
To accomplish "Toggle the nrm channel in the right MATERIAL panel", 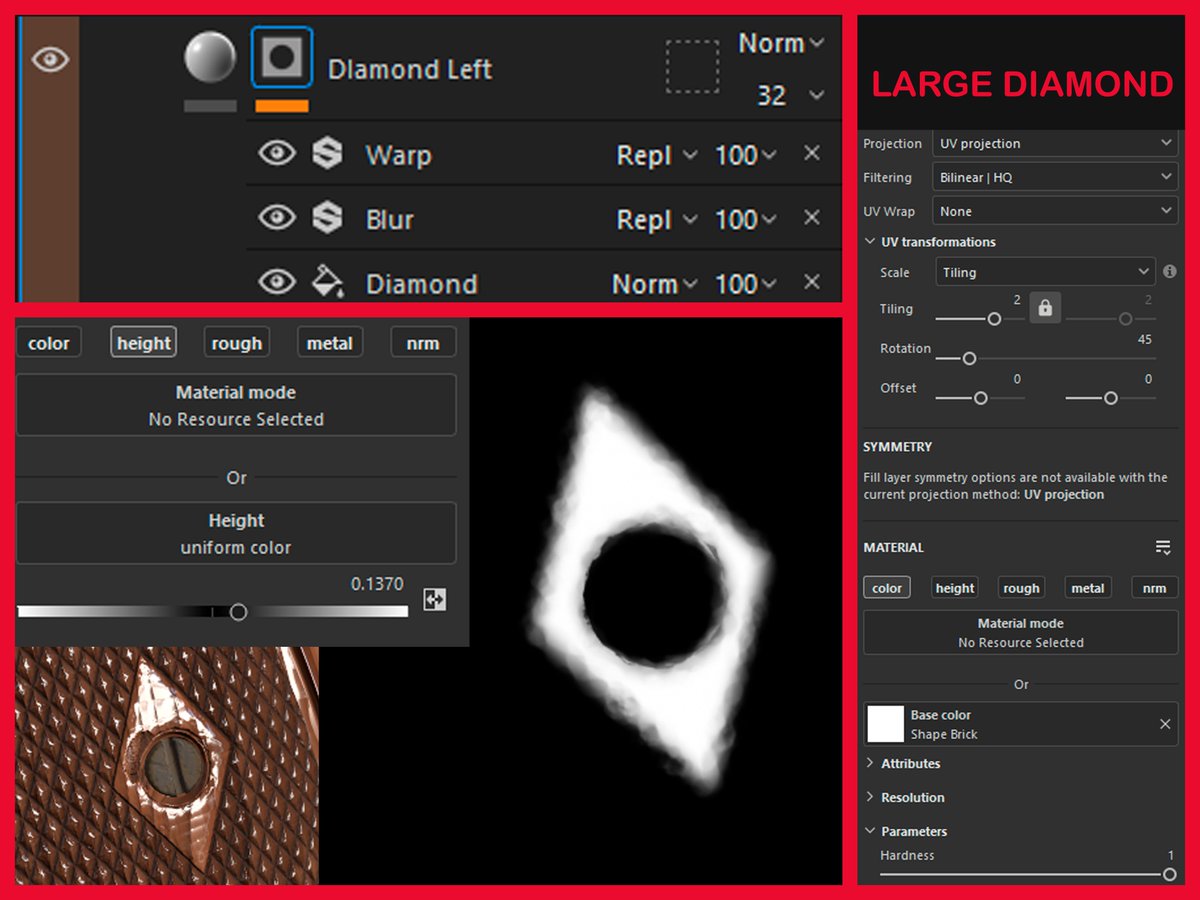I will (x=1154, y=588).
